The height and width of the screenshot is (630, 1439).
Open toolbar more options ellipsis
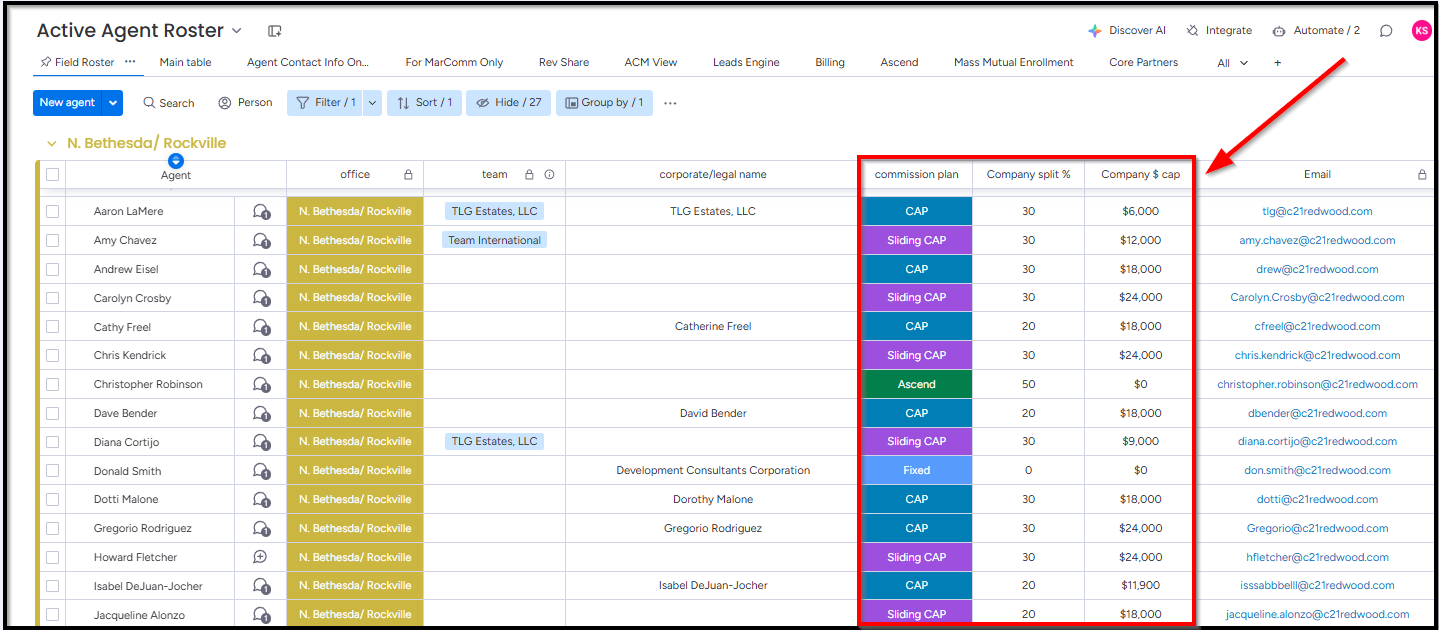point(670,103)
